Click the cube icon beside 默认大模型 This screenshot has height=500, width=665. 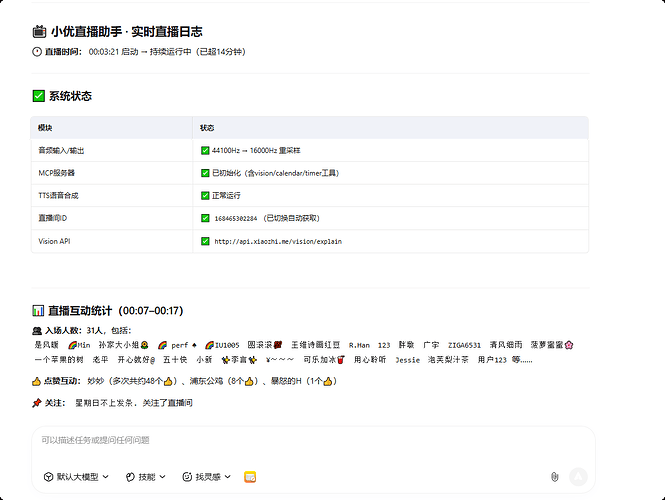[x=48, y=477]
